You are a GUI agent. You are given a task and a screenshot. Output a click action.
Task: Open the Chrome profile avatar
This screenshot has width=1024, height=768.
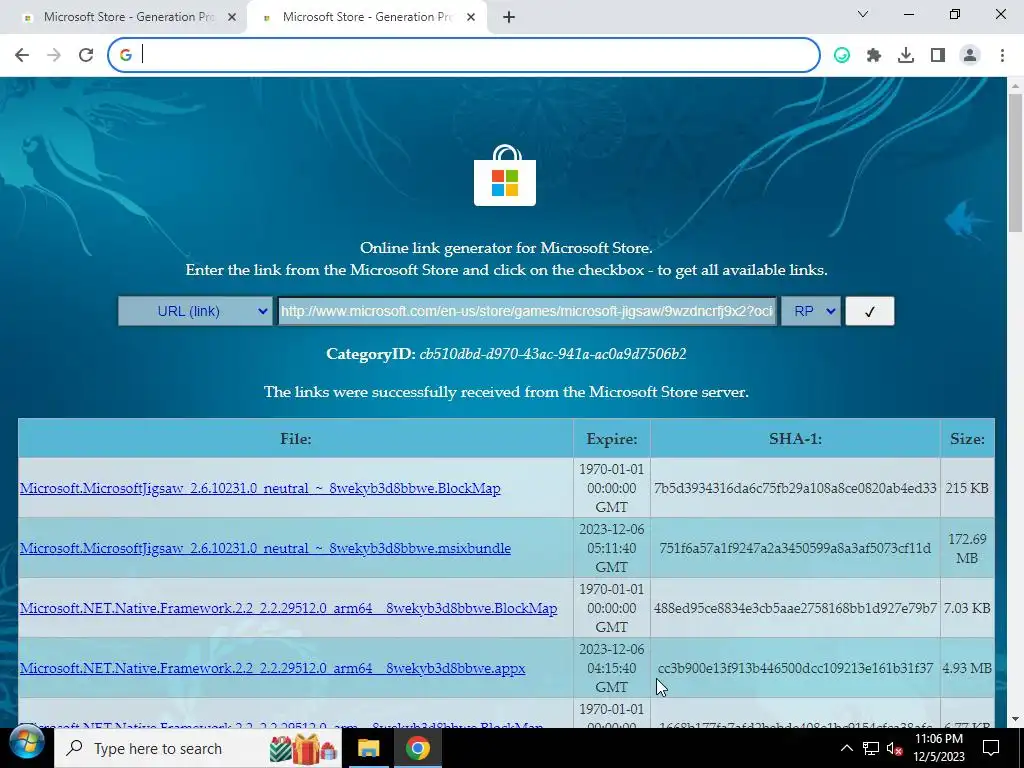coord(970,56)
